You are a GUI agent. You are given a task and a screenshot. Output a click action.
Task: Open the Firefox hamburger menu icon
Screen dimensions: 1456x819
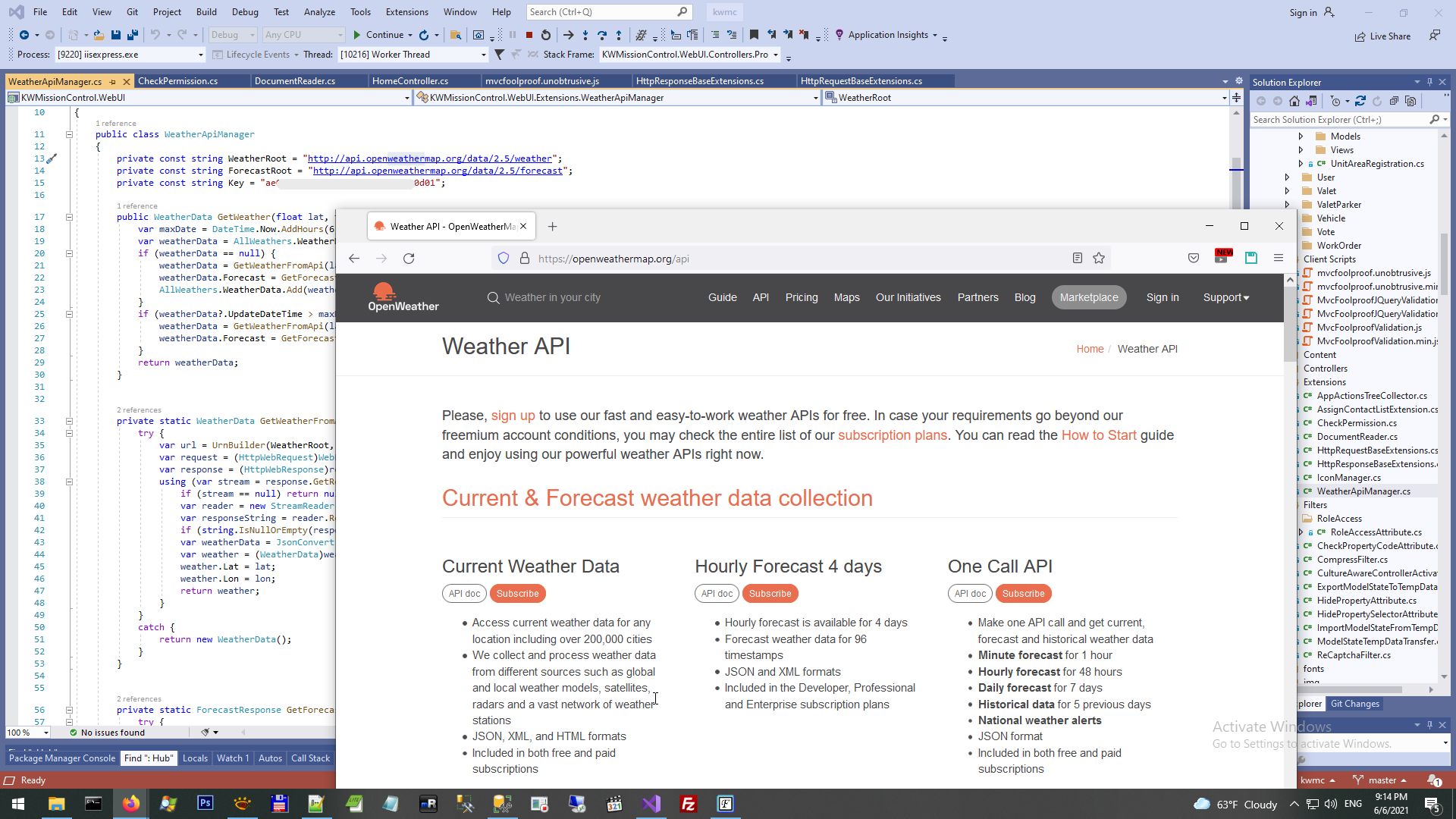[x=1279, y=258]
